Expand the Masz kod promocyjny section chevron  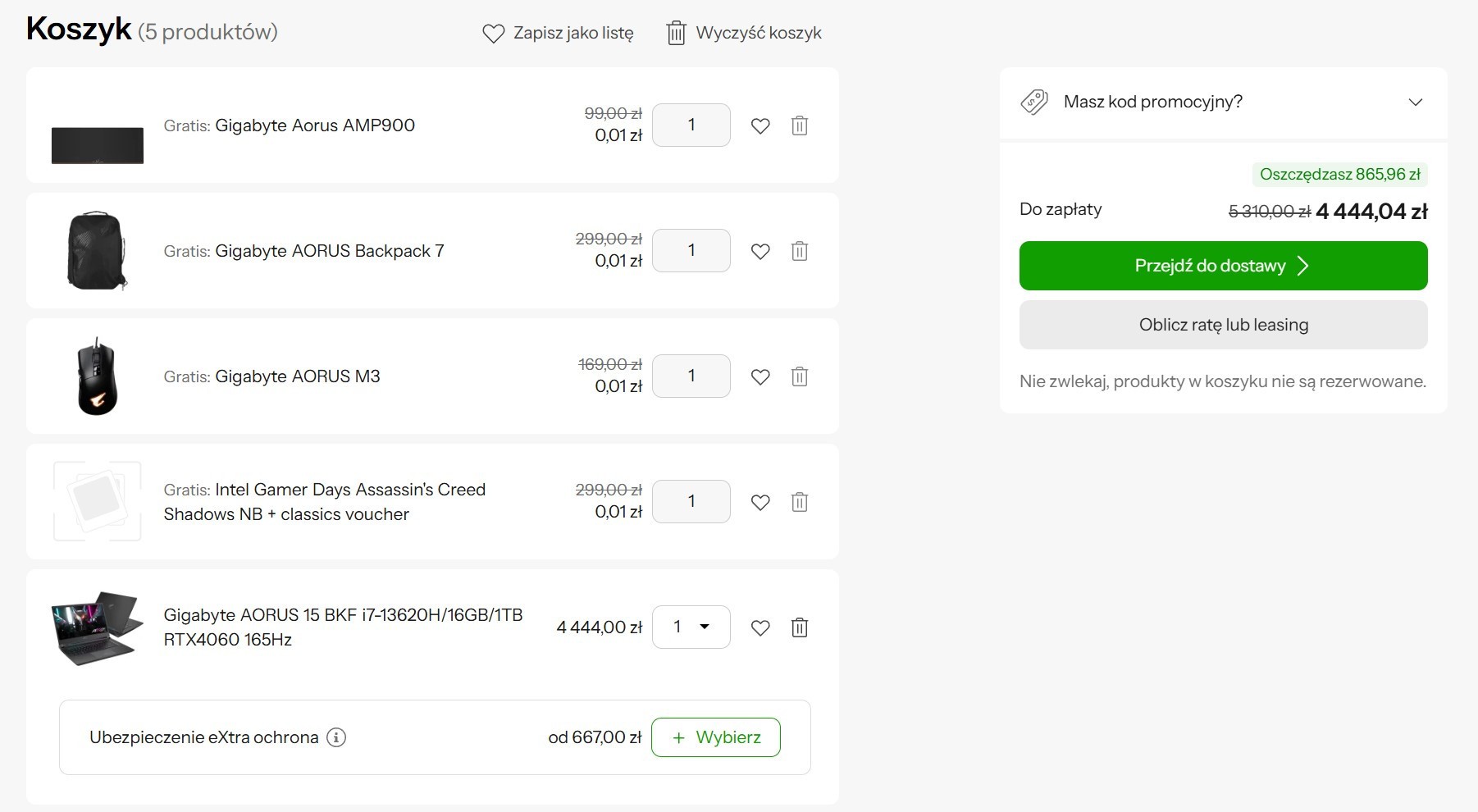(x=1416, y=103)
